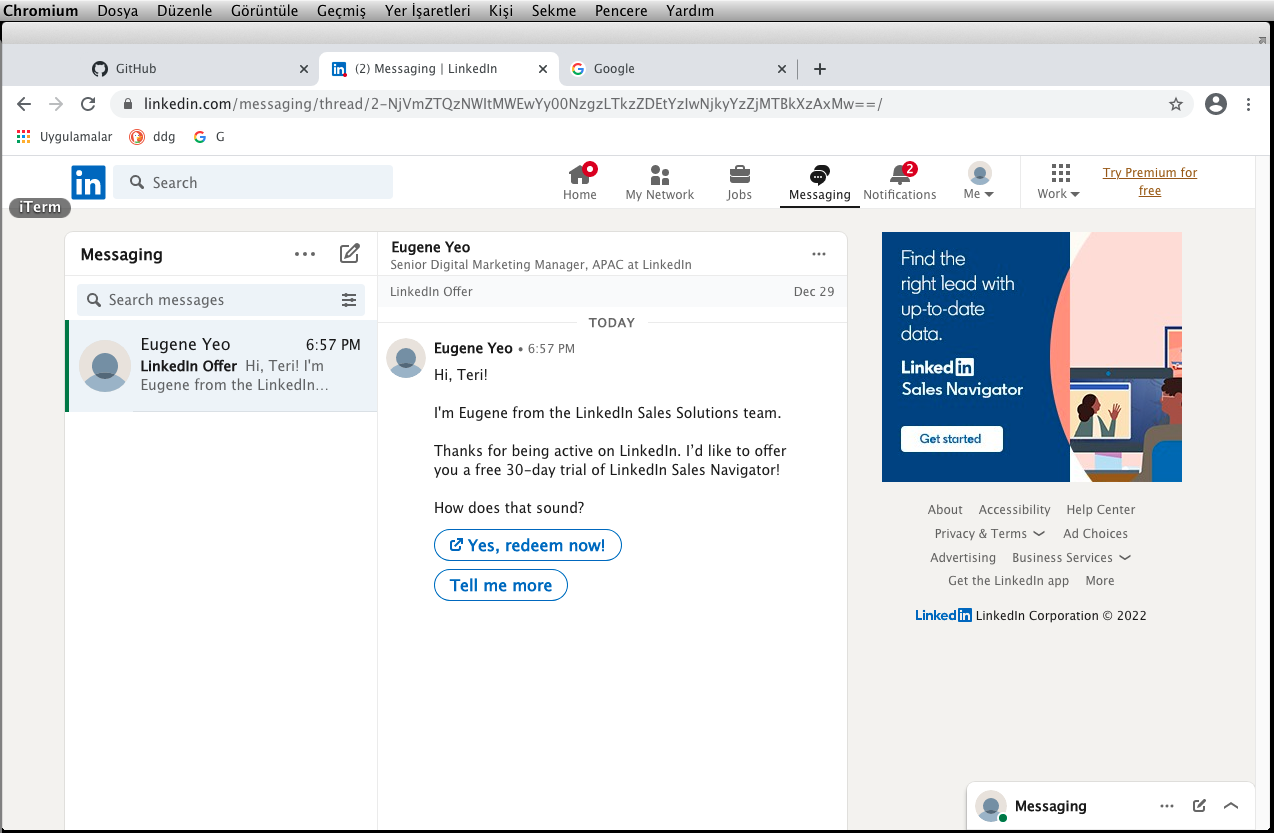Click Eugene Yeo avatar in message
This screenshot has height=833, width=1274.
[x=406, y=358]
